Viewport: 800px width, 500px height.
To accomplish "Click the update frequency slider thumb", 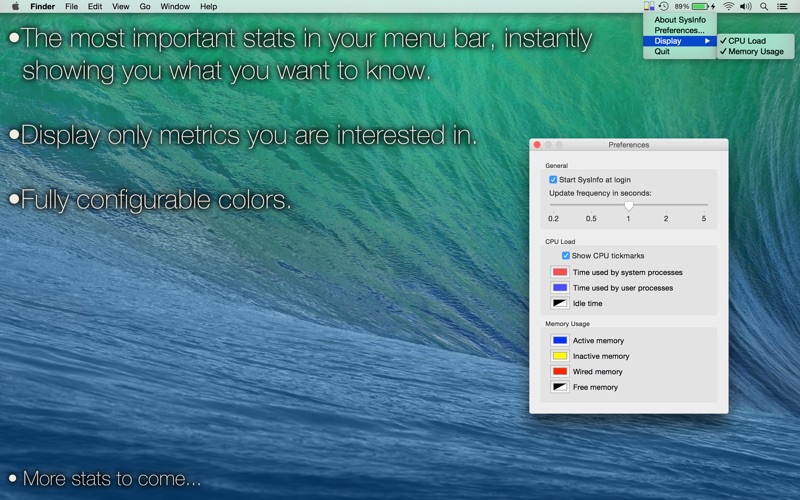I will pos(629,206).
